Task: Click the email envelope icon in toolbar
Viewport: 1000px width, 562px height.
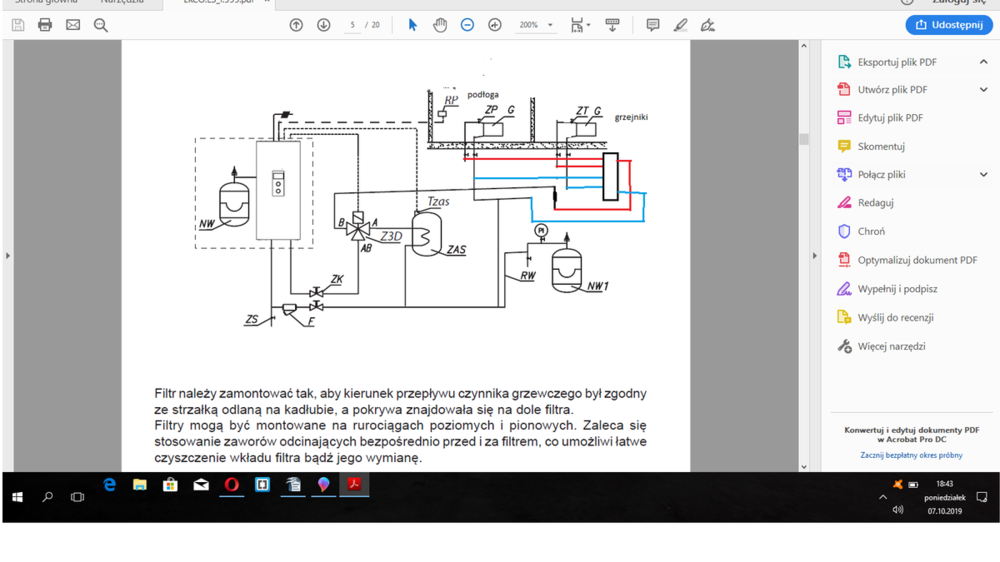Action: (x=73, y=25)
